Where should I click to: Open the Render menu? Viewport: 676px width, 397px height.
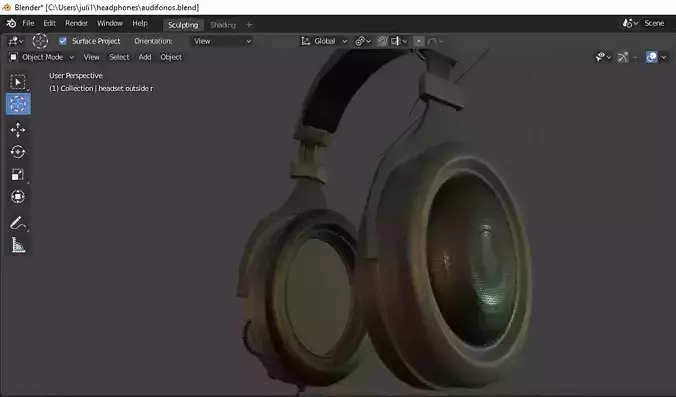76,23
